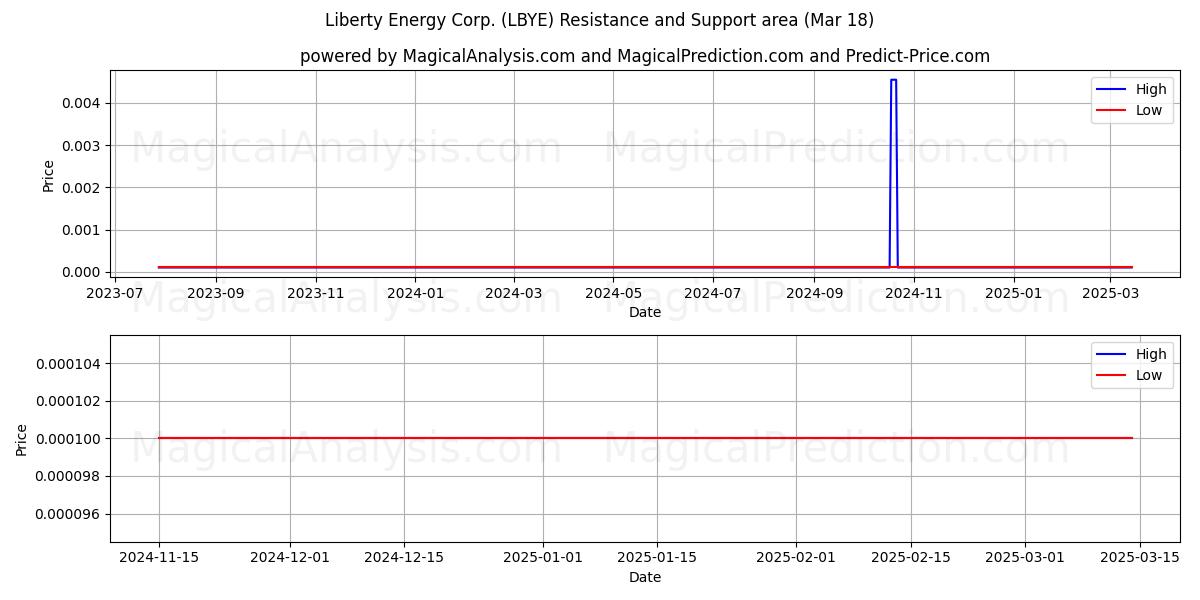Click the '0.000096' y-axis label in the bottom chart
1200x600 pixels.
tap(67, 515)
